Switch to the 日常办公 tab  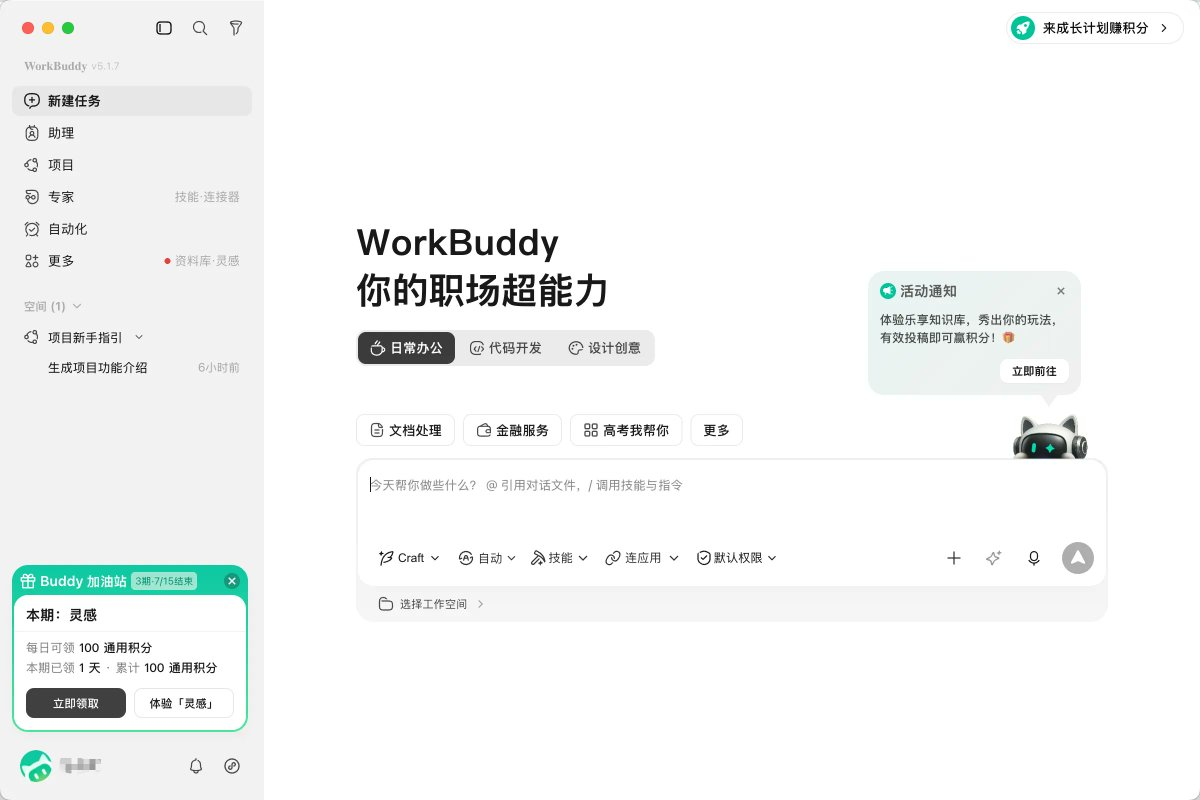[x=406, y=348]
